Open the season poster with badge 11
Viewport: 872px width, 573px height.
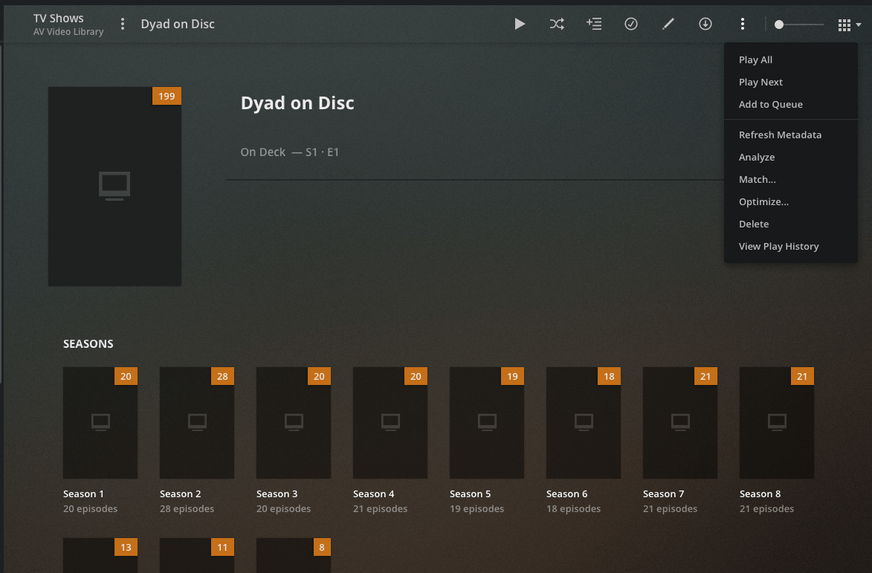pyautogui.click(x=197, y=555)
